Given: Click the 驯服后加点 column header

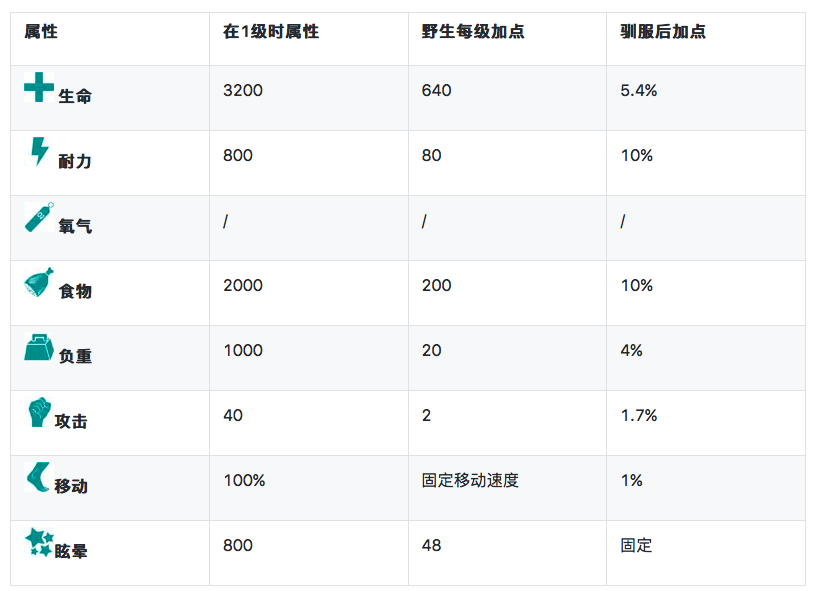Looking at the screenshot, I should point(663,32).
